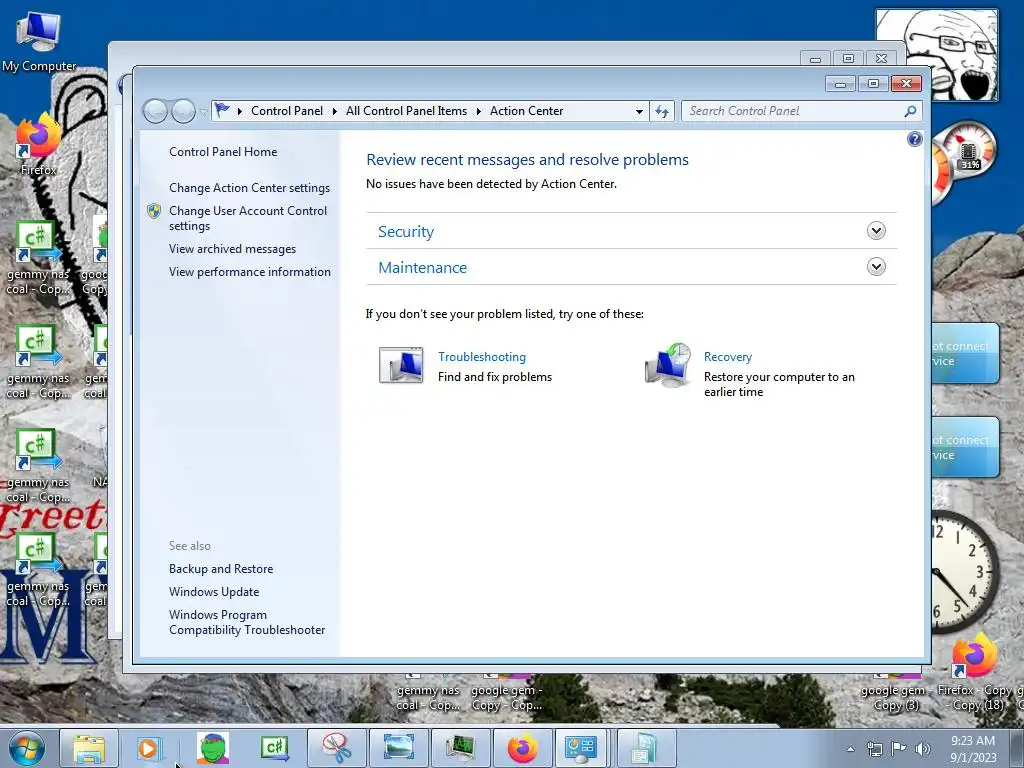This screenshot has width=1024, height=768.
Task: Open the Troubleshooting monitor icon
Action: click(x=401, y=365)
